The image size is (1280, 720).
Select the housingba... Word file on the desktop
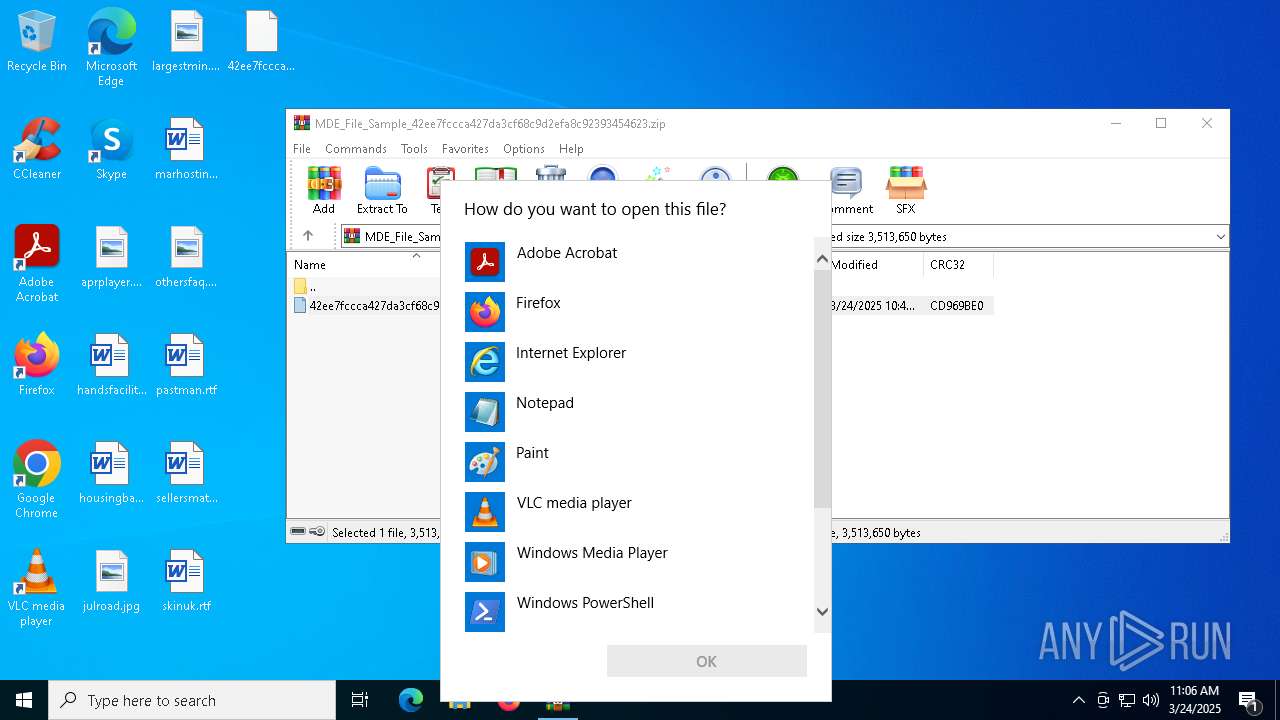[111, 474]
